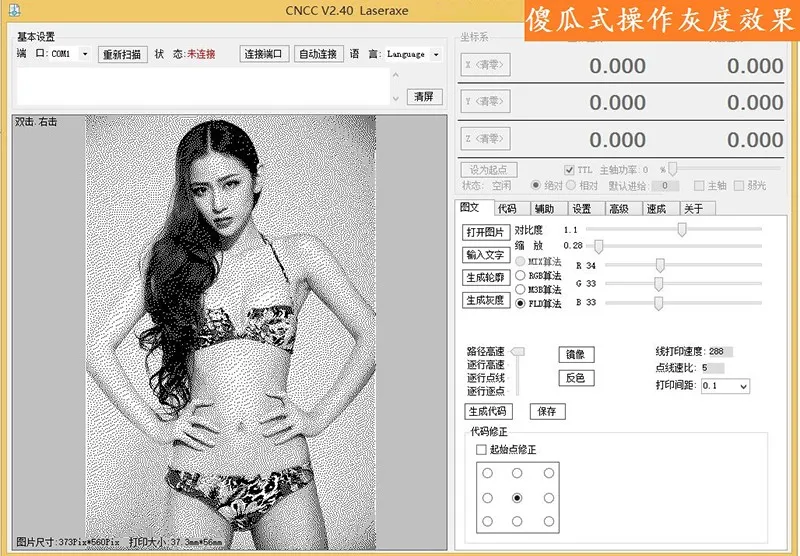Select the M3B算法 radio button
800x556 pixels.
(x=520, y=289)
